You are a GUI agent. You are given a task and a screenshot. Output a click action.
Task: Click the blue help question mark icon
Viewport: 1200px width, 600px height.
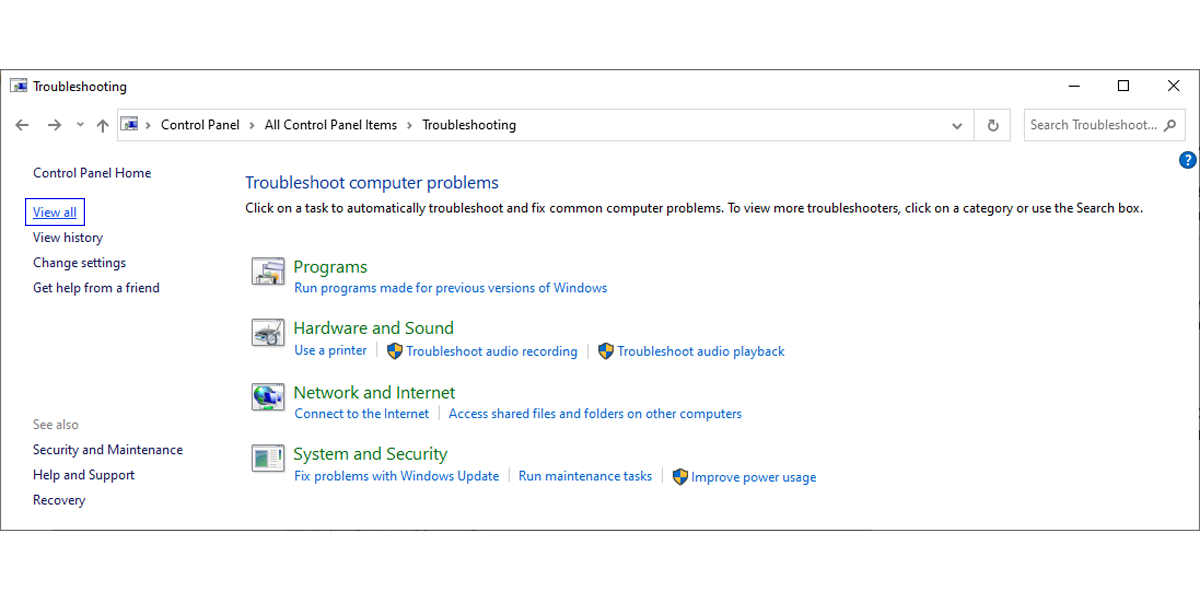(1187, 159)
